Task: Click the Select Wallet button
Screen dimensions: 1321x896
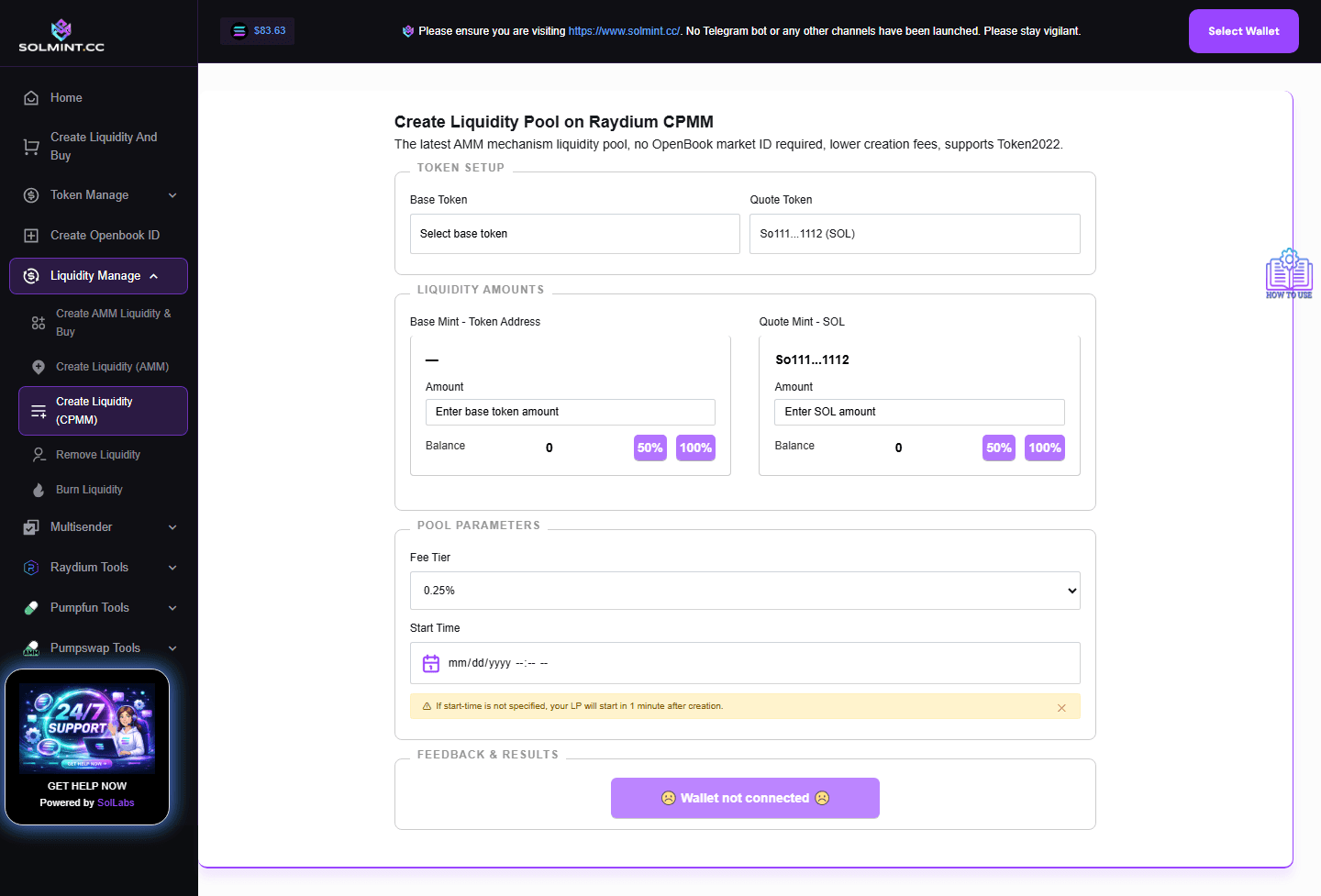Action: (x=1243, y=30)
